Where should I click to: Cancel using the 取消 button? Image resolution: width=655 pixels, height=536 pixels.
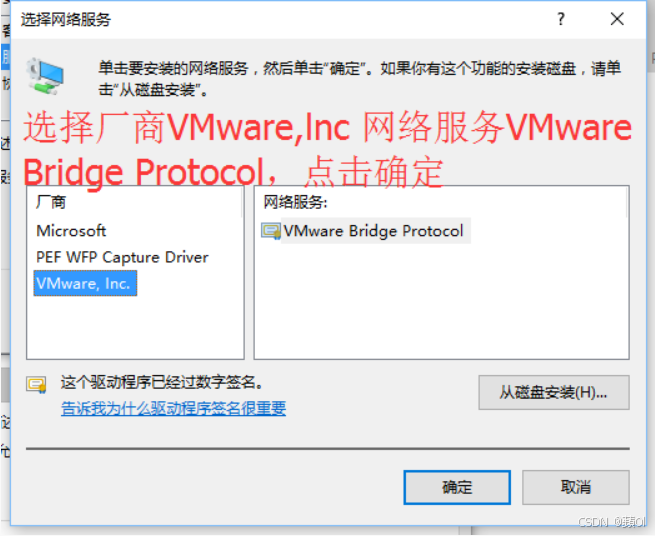click(576, 488)
